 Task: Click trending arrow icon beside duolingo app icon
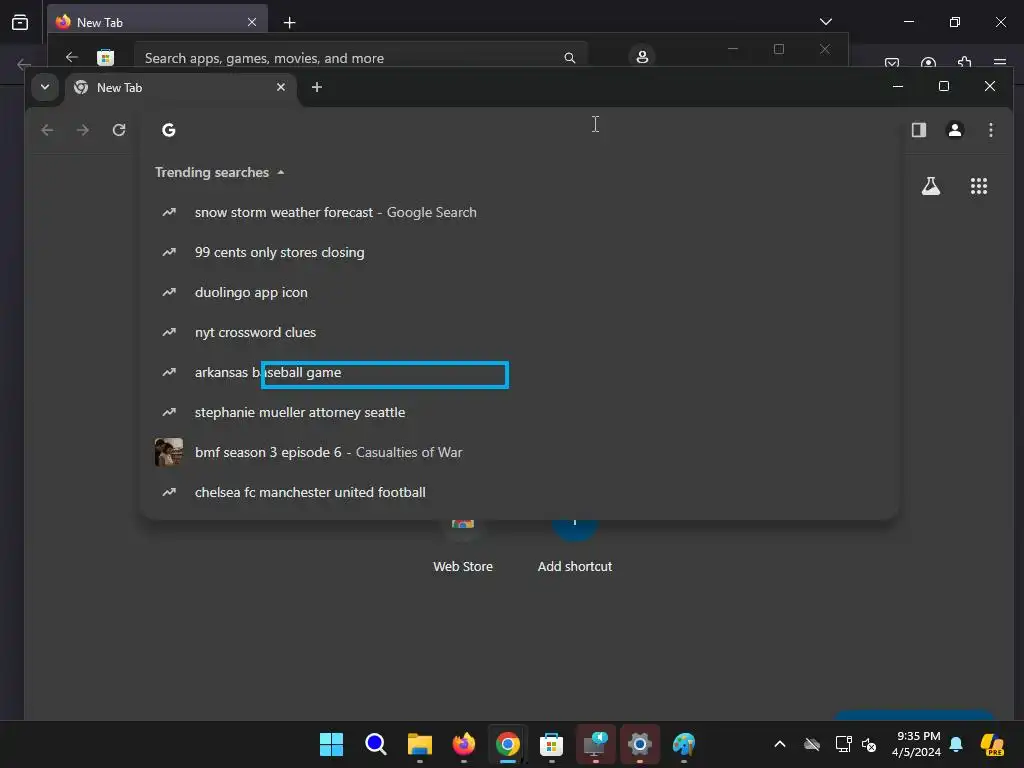click(168, 292)
